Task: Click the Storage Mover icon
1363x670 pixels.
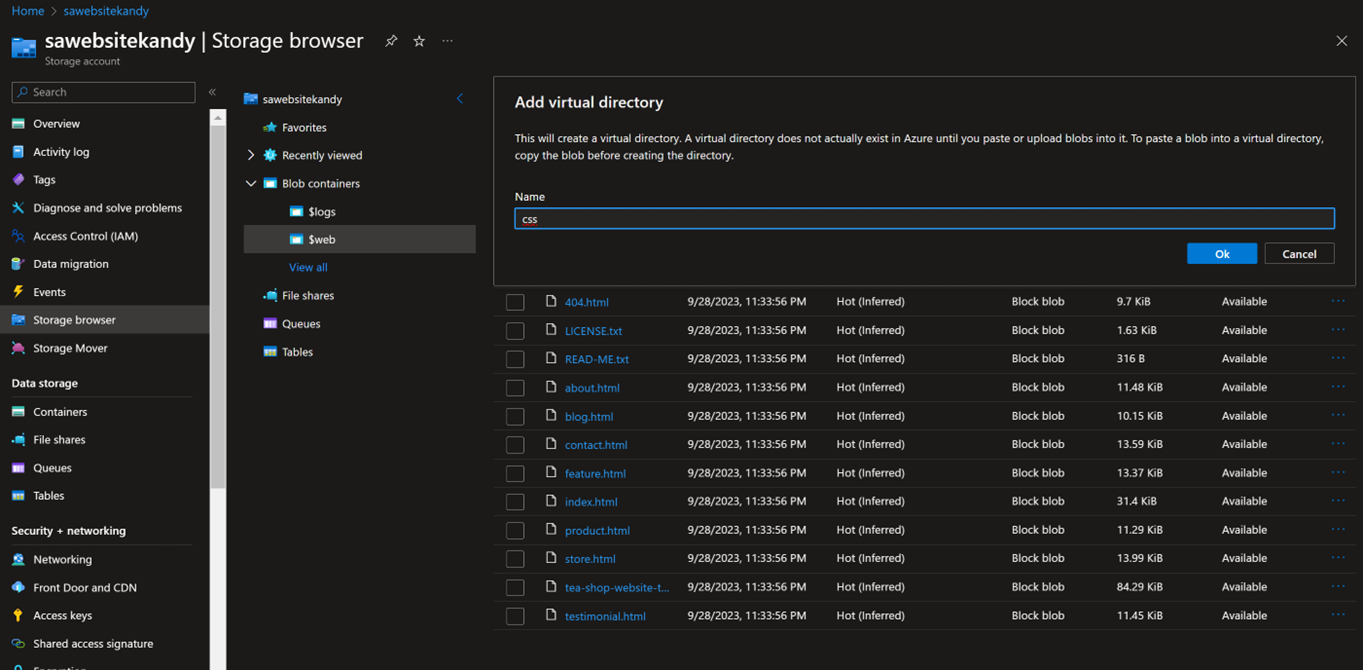Action: tap(18, 348)
